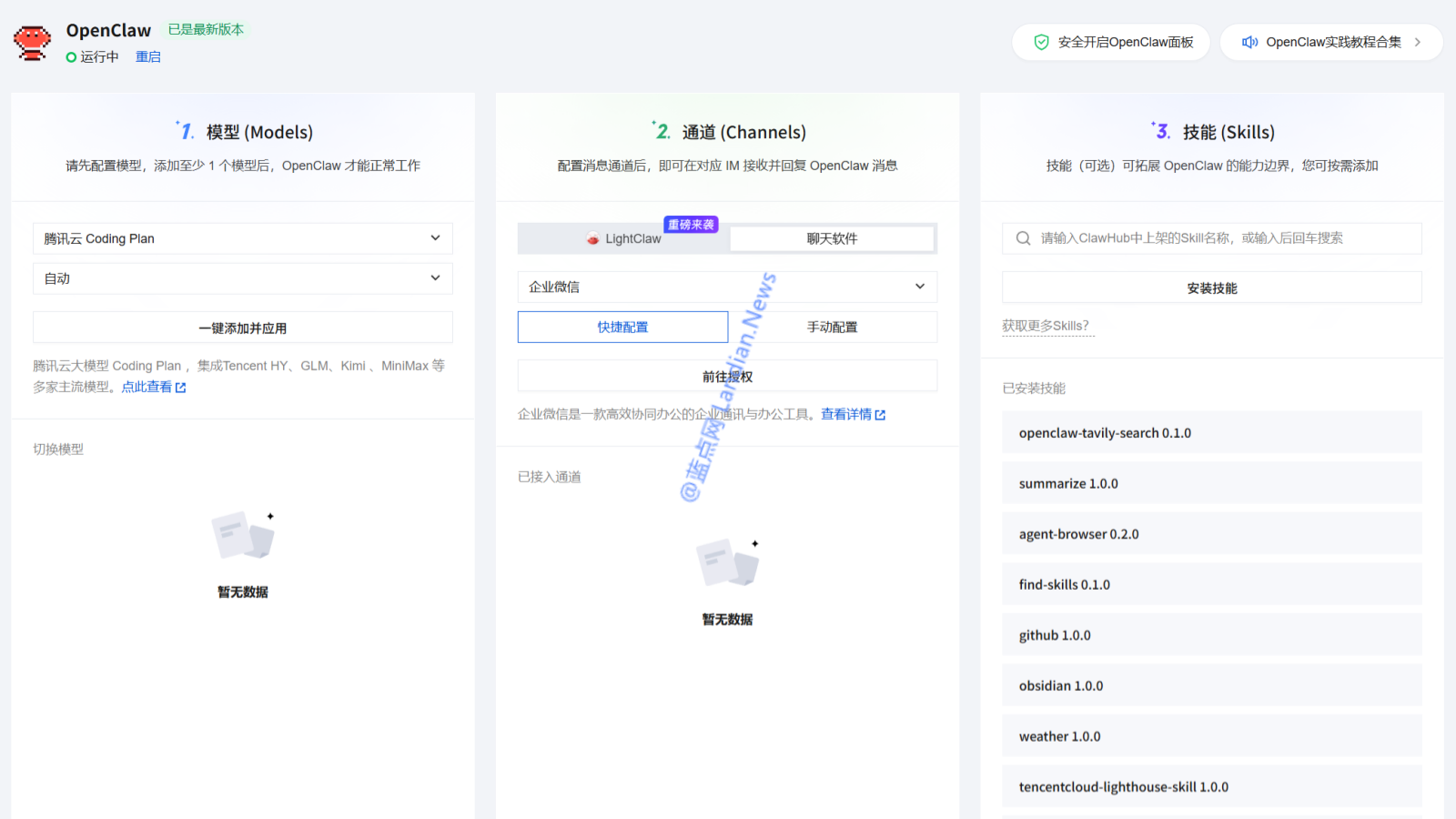Open the 自动 model selection dropdown
Screen dimensions: 1456x819
click(x=242, y=278)
